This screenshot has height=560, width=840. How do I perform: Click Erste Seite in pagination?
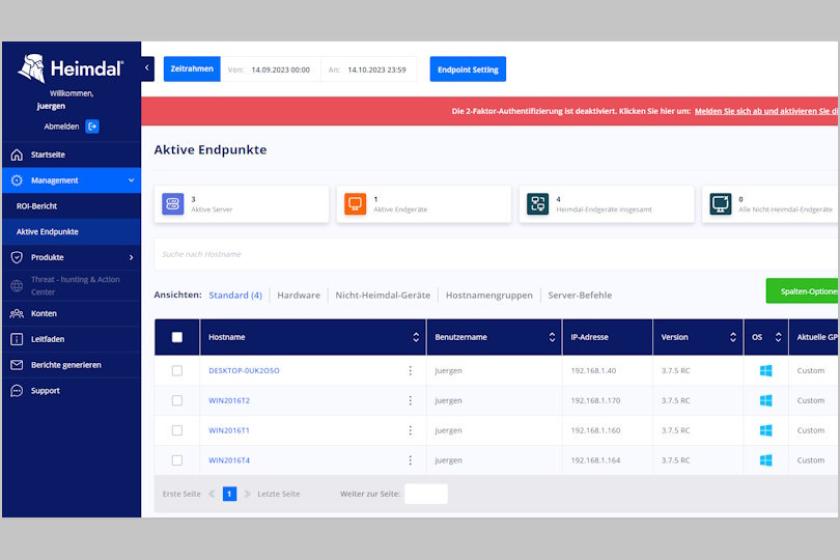click(181, 494)
